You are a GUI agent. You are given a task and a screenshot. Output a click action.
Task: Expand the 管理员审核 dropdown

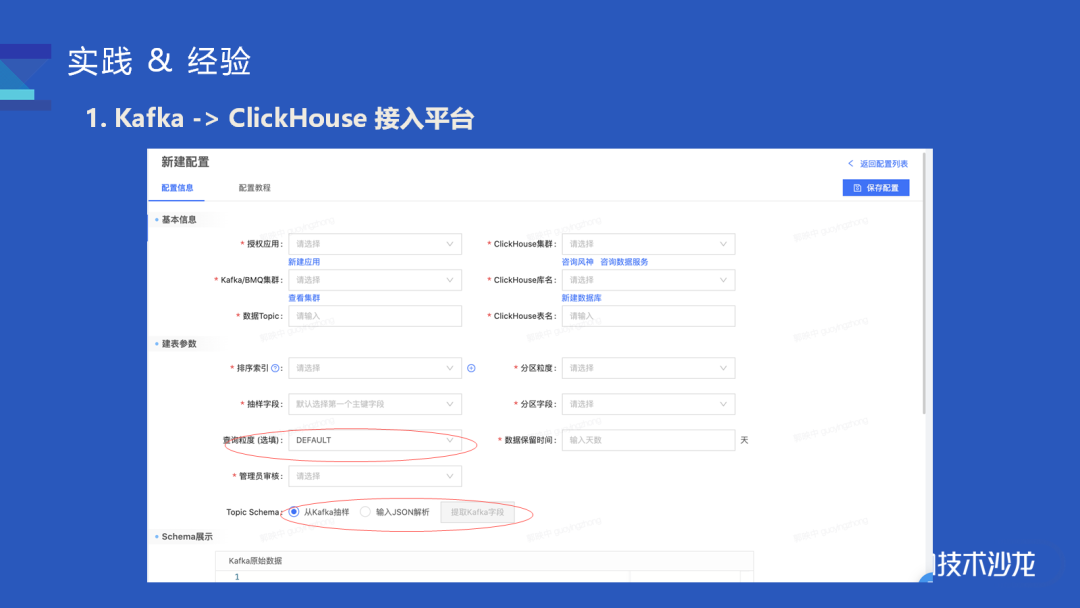point(375,476)
